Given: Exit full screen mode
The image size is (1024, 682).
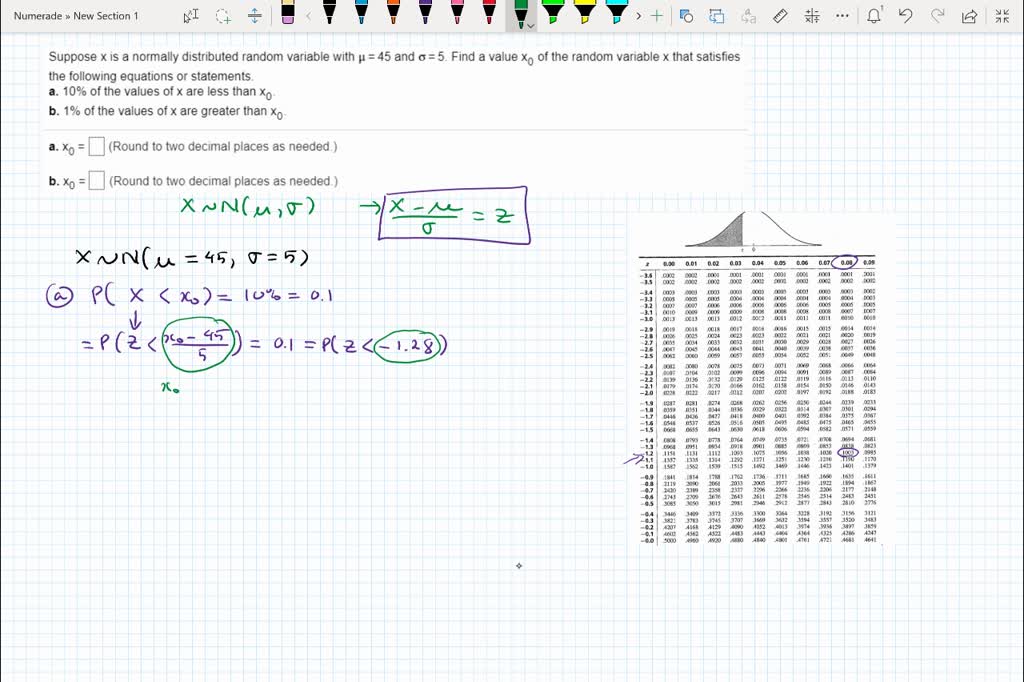Looking at the screenshot, I should tap(1000, 16).
